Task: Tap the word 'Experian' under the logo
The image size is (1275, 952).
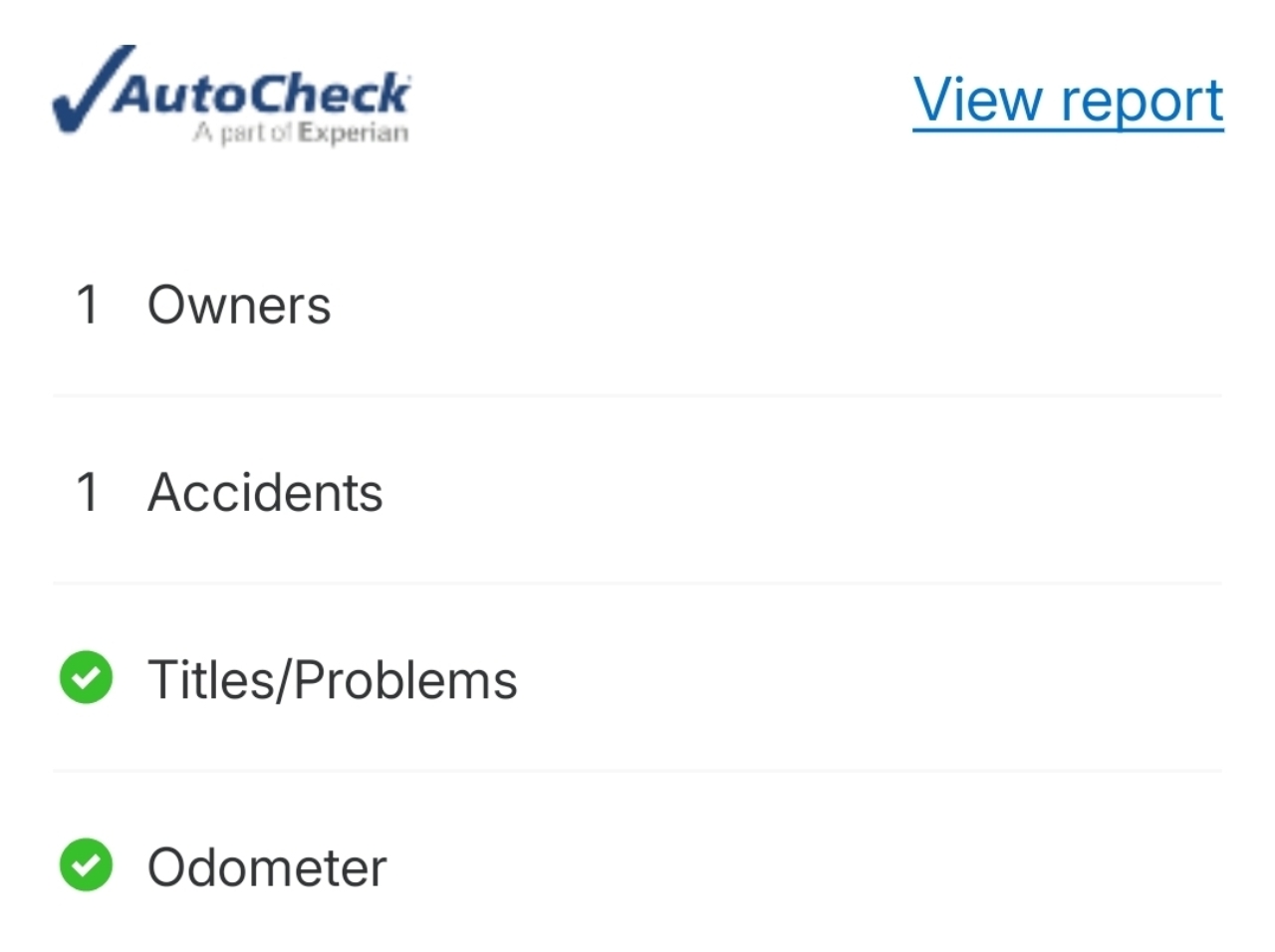Action: click(354, 133)
